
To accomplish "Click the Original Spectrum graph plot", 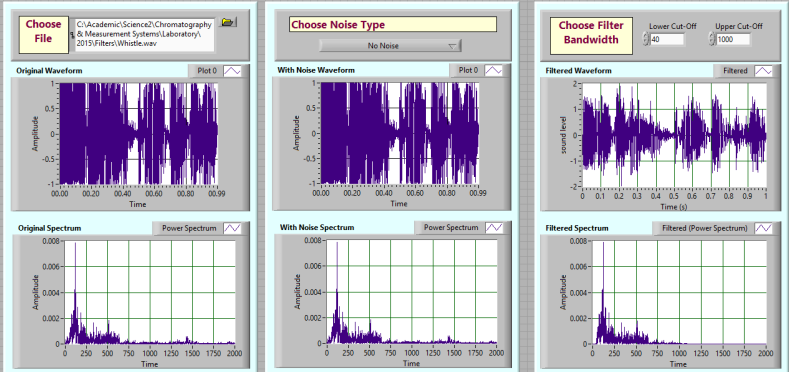I will [x=150, y=292].
